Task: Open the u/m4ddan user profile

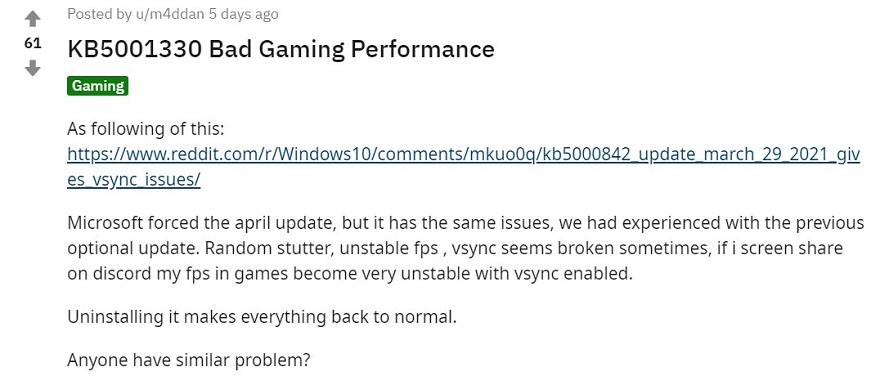Action: click(x=170, y=14)
